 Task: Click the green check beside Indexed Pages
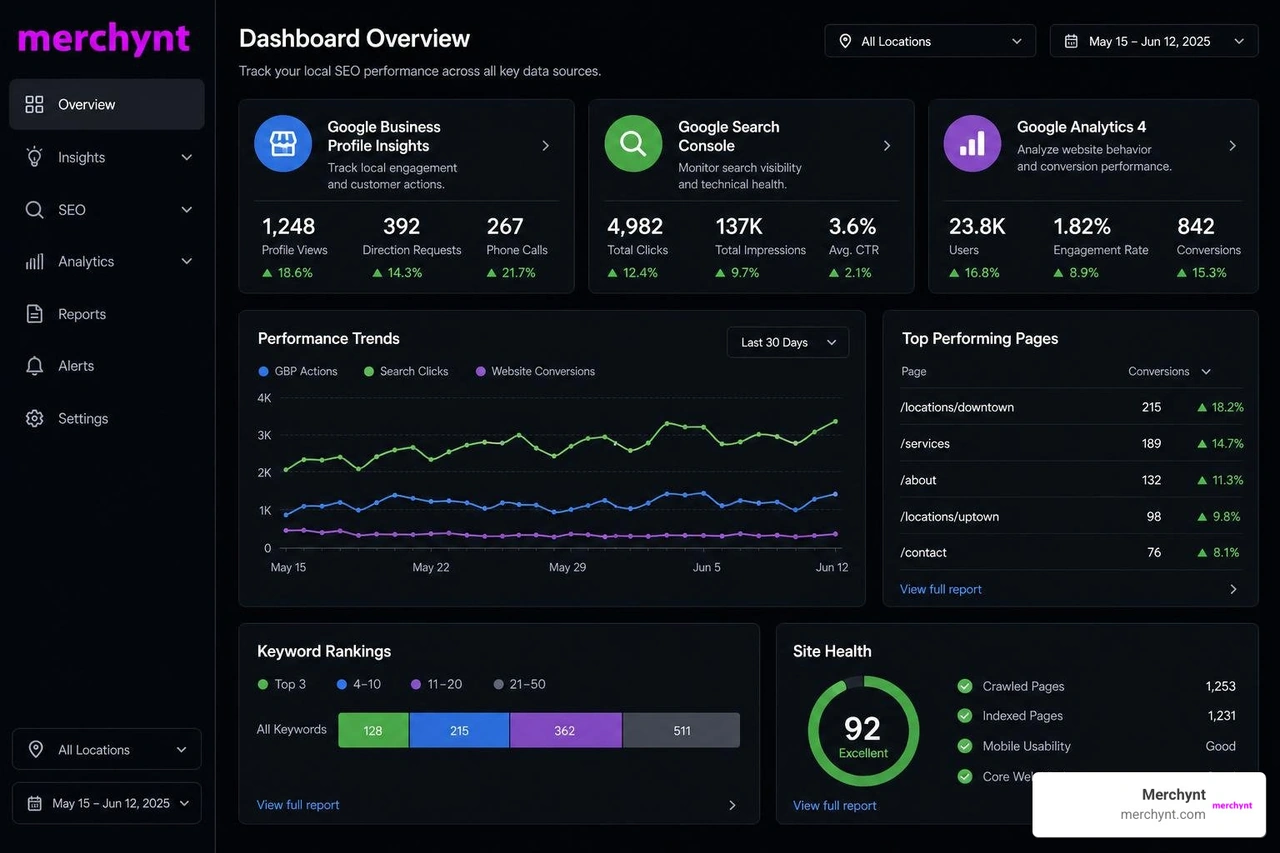coord(965,716)
